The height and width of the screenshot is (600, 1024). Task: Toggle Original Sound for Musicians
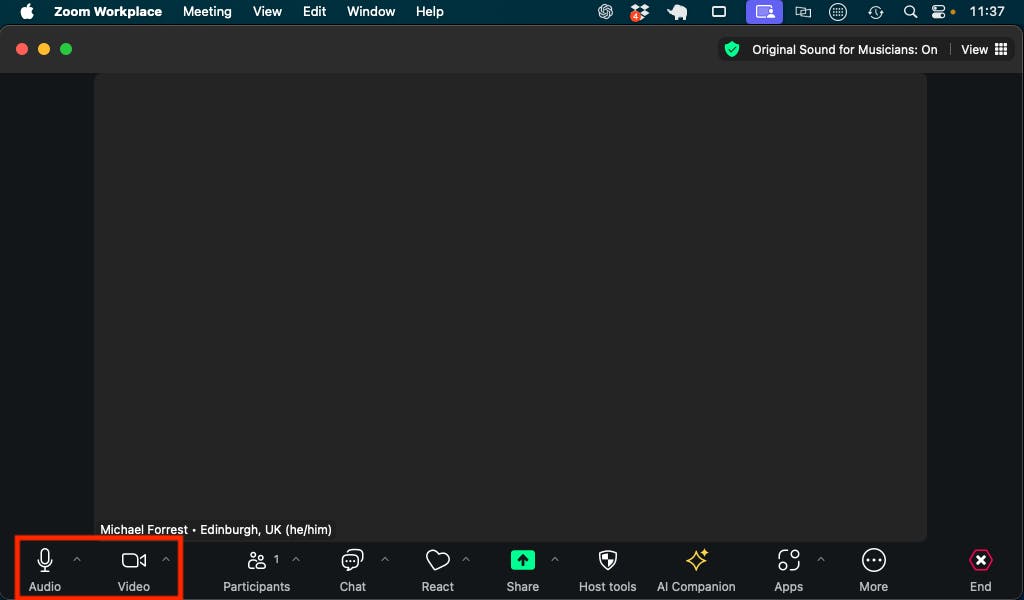(844, 50)
